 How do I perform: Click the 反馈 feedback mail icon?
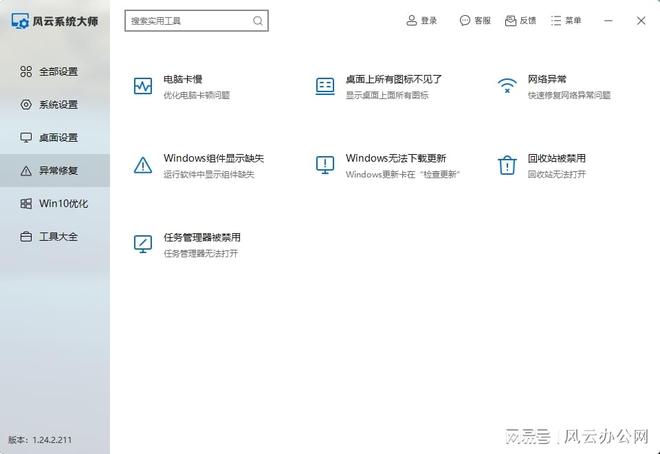point(511,20)
